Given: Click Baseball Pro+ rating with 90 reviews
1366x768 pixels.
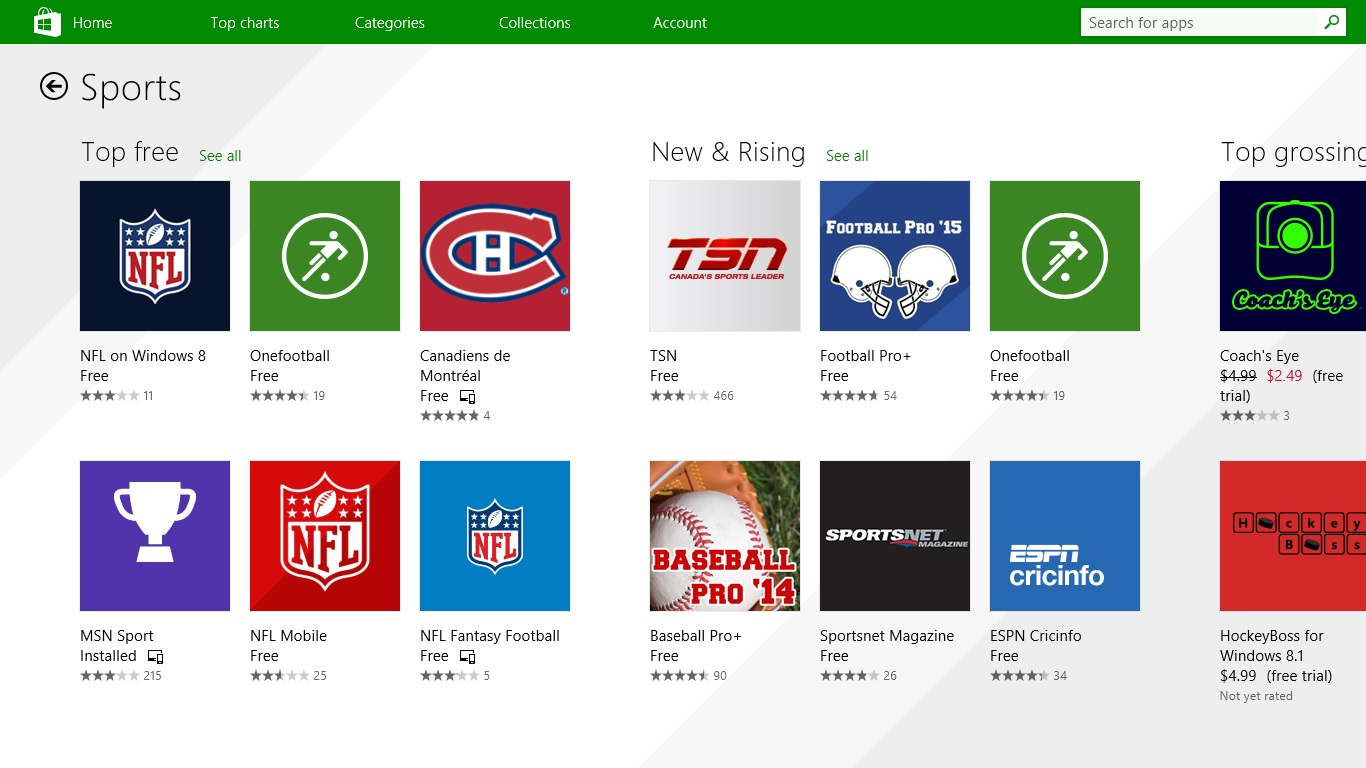Looking at the screenshot, I should coord(688,676).
